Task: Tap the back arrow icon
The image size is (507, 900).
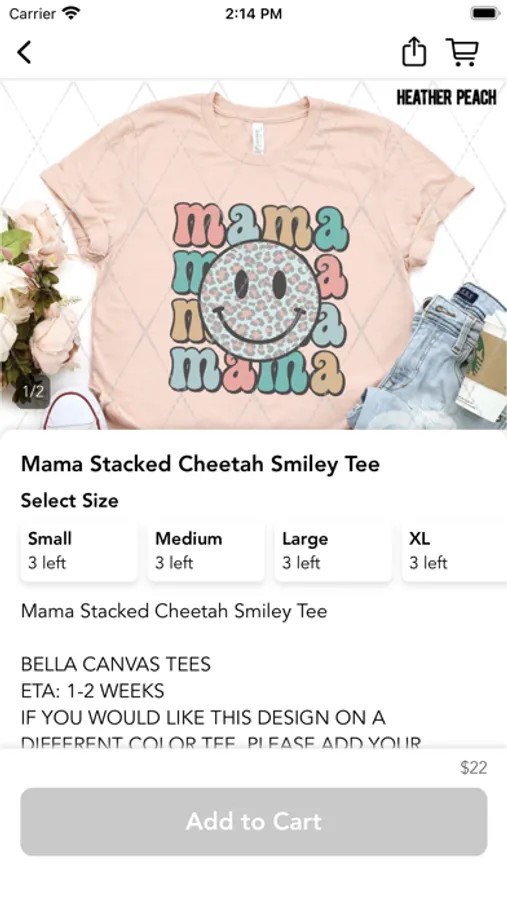Action: (x=24, y=52)
